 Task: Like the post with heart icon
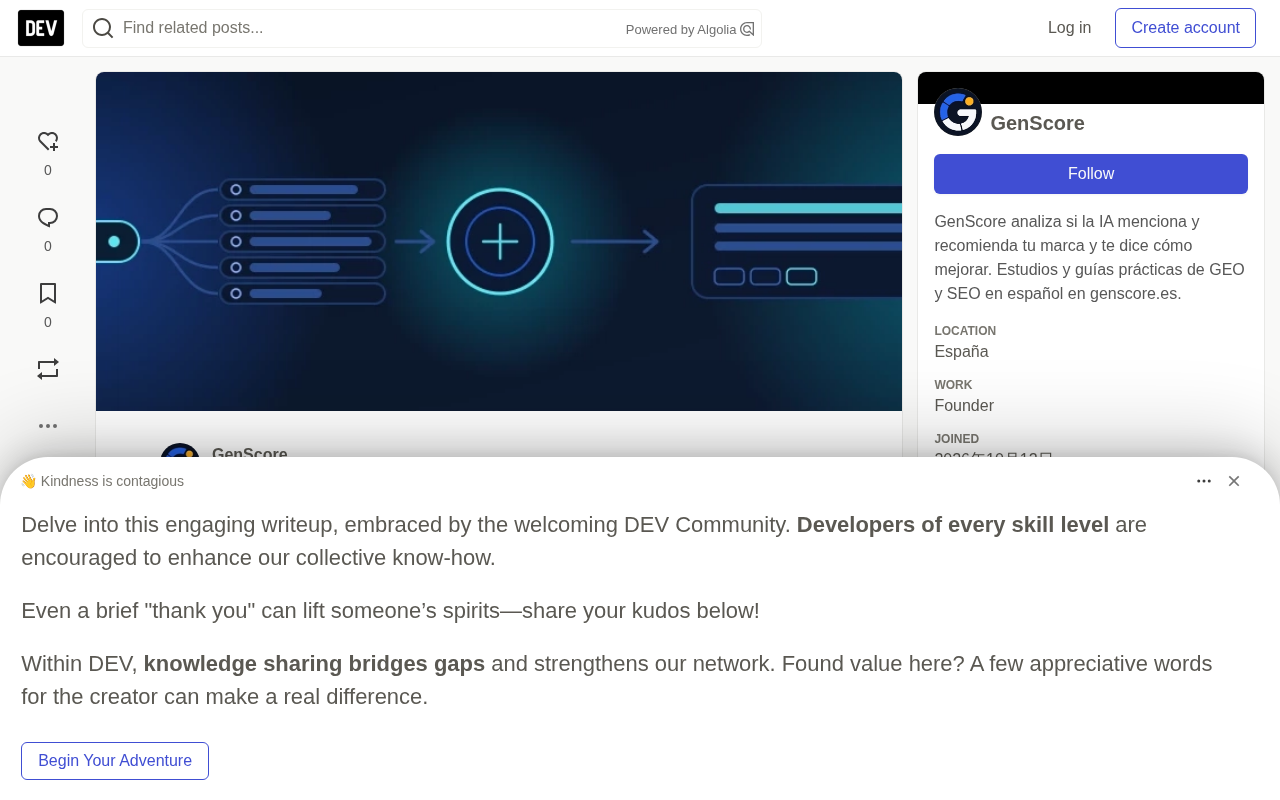tap(48, 142)
